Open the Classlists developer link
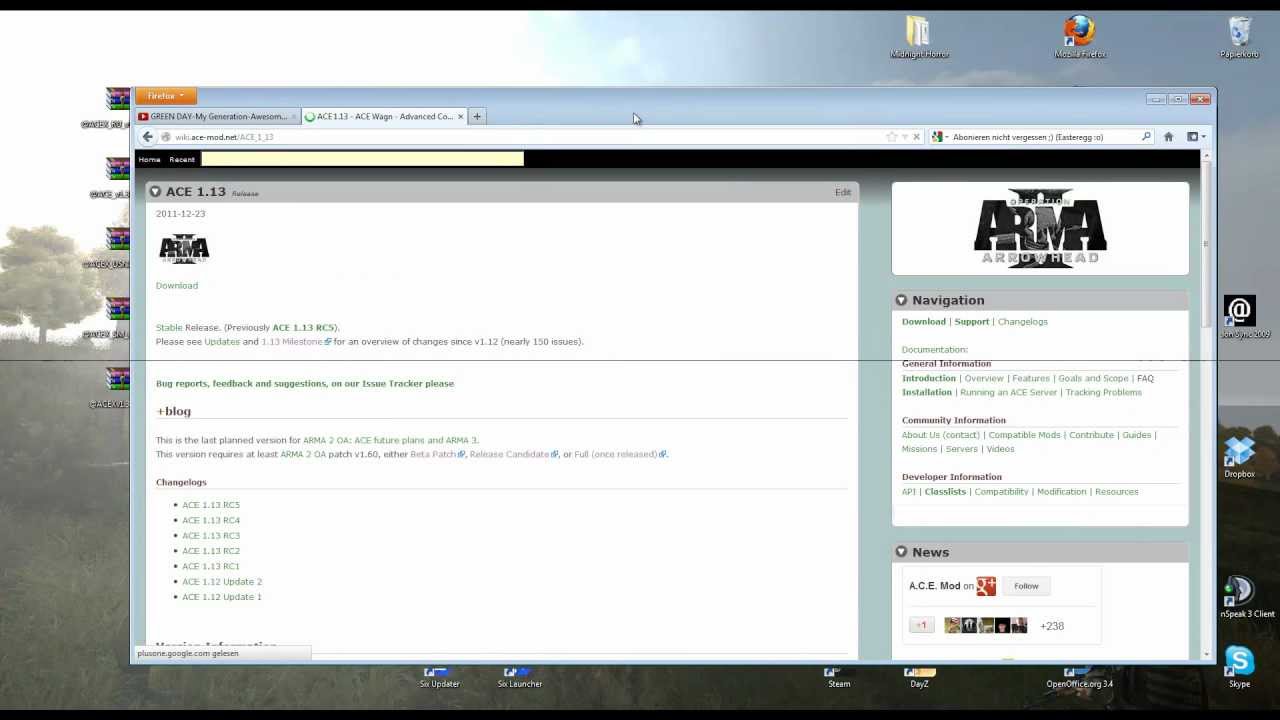The image size is (1280, 720). [945, 492]
